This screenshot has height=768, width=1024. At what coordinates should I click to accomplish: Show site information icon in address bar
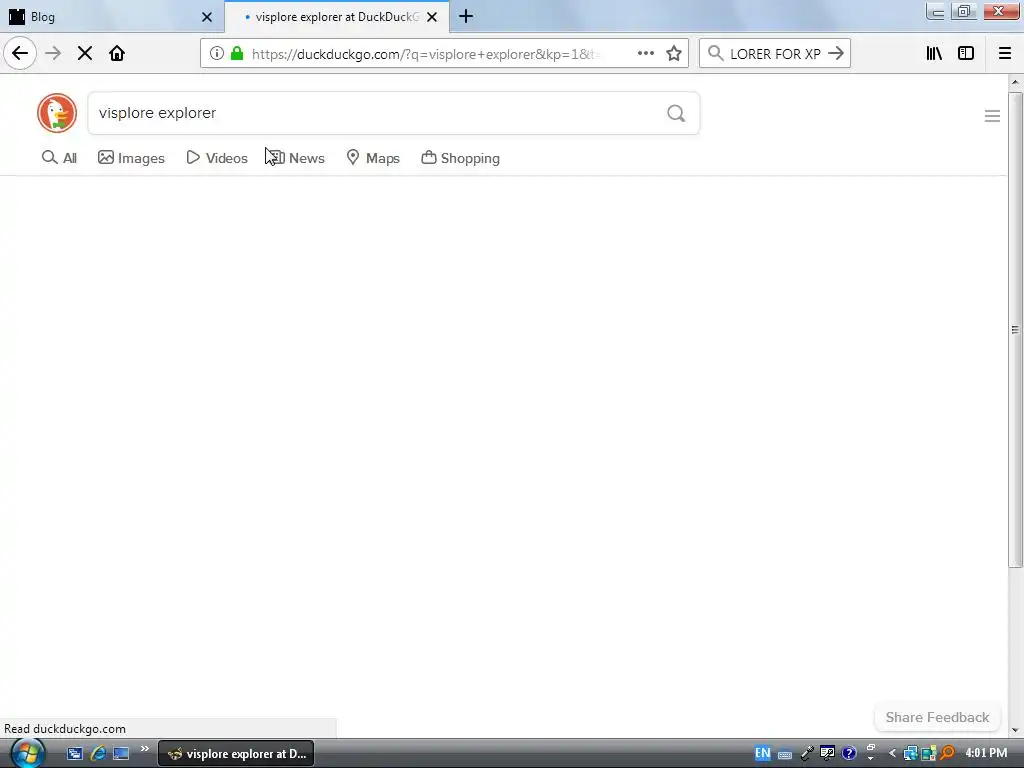(x=217, y=54)
